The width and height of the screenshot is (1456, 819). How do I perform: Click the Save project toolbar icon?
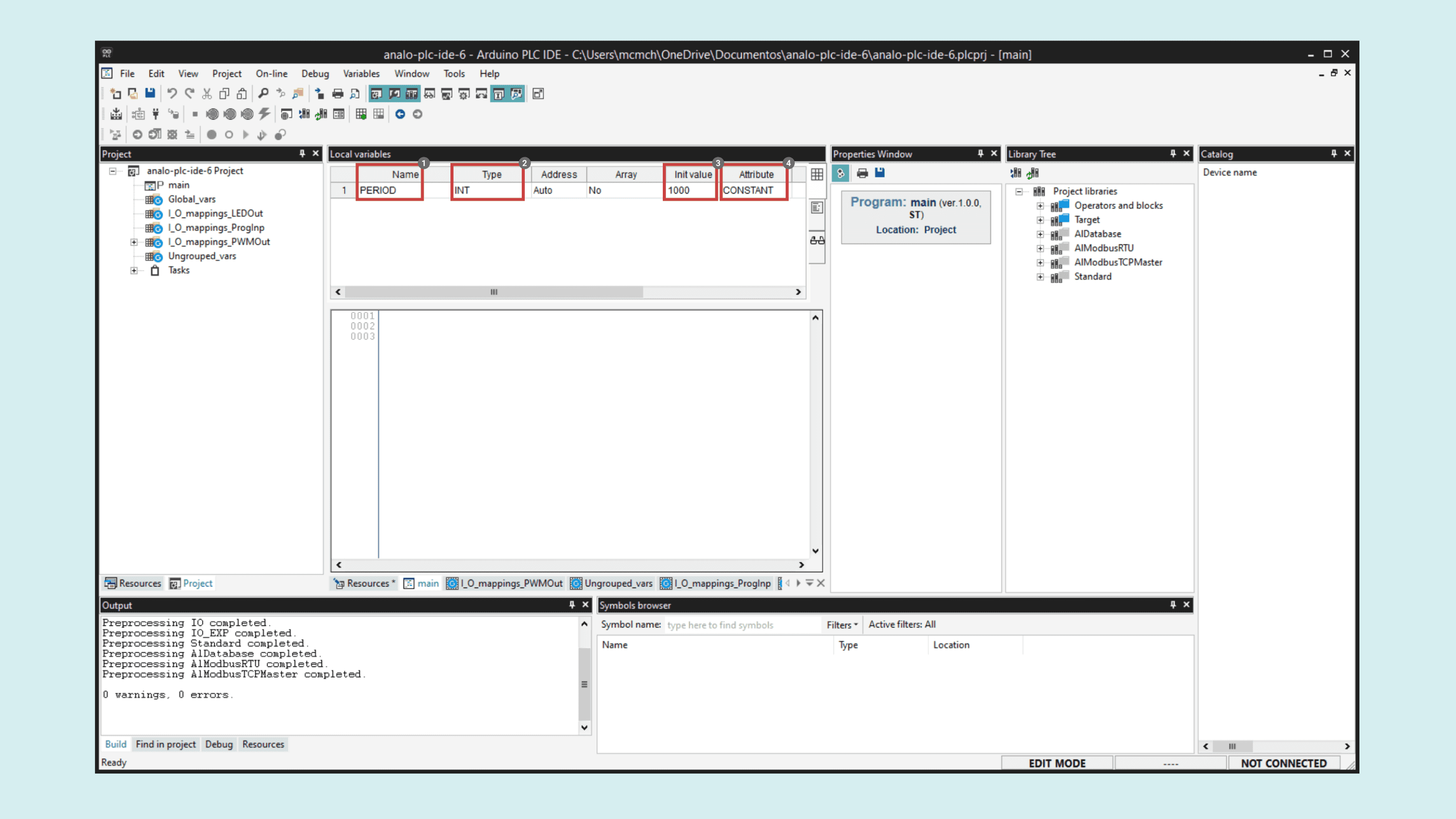[x=150, y=94]
